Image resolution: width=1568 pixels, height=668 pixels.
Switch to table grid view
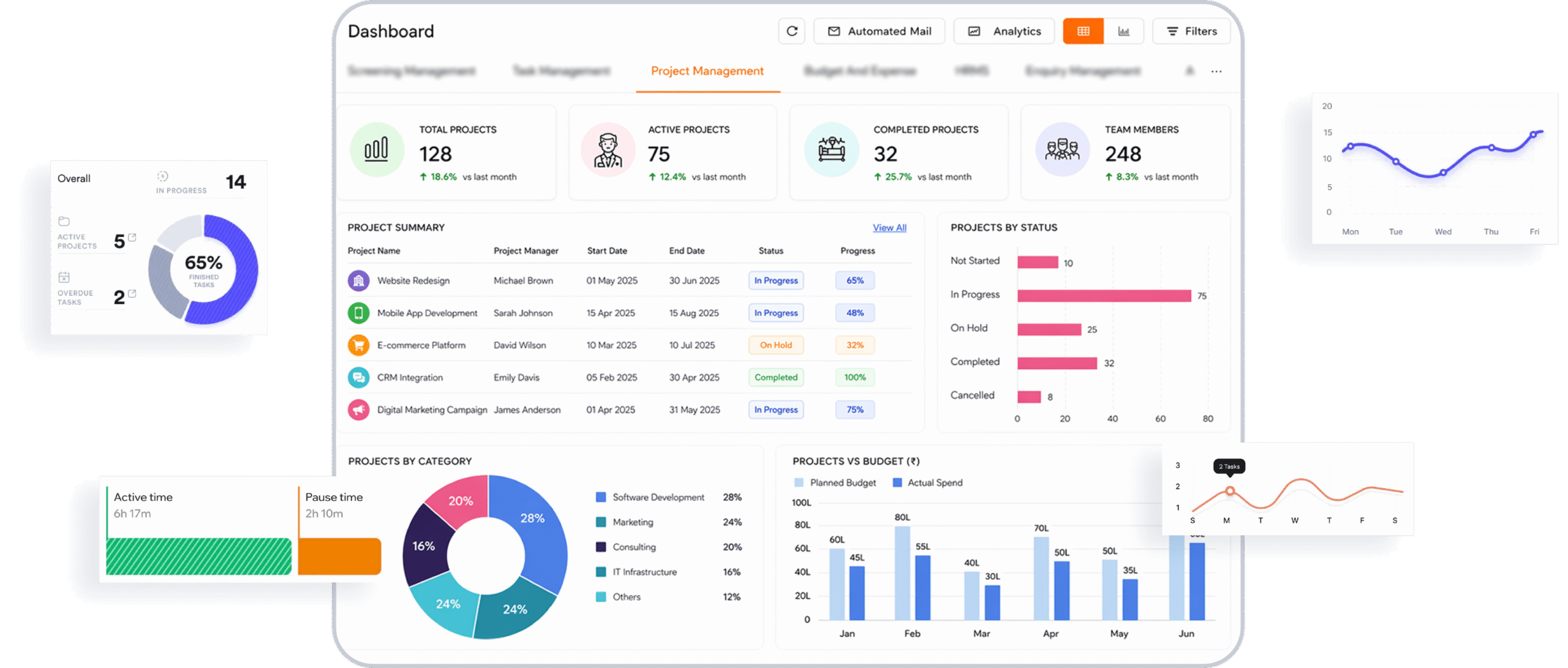tap(1083, 31)
